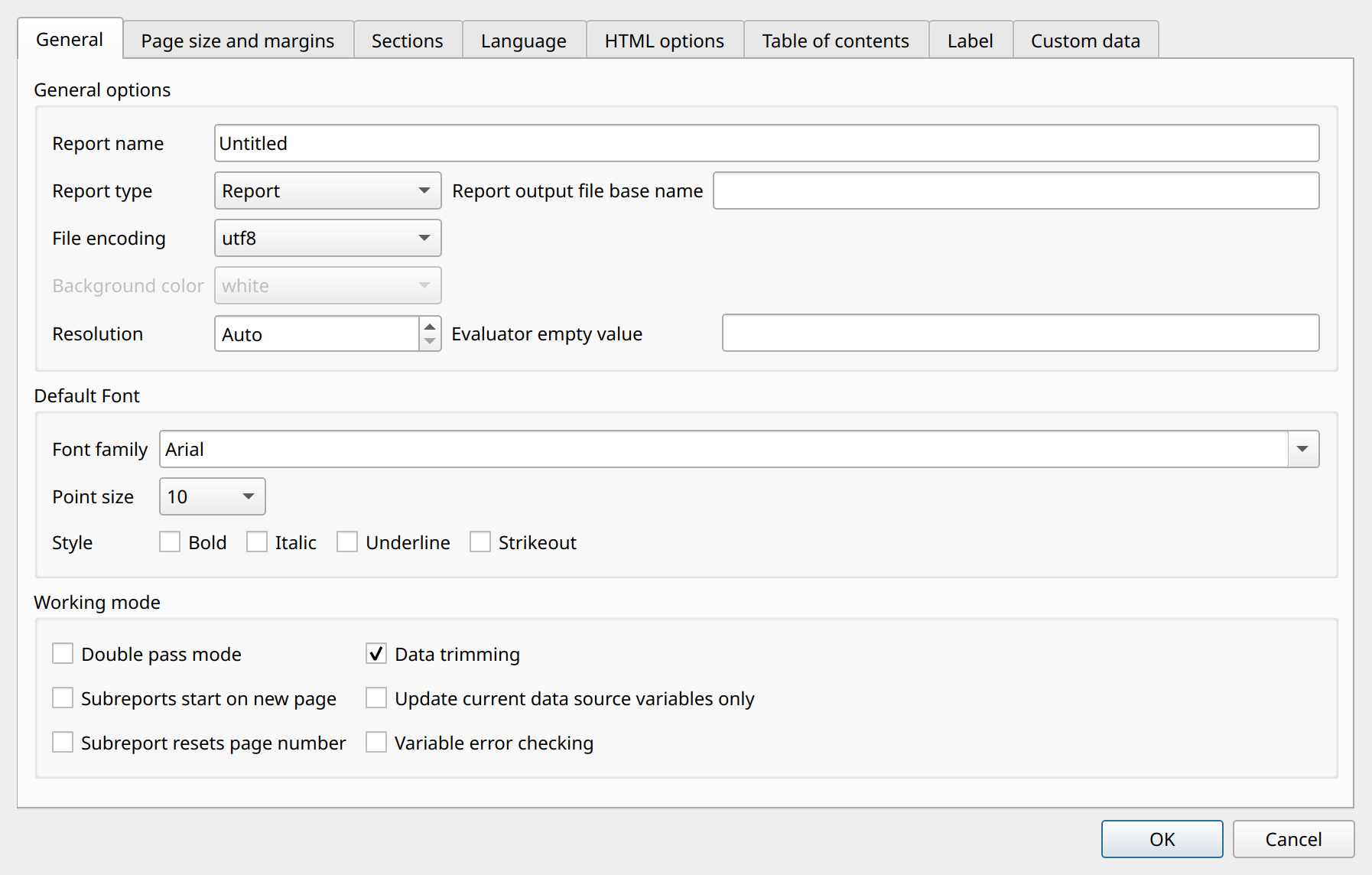Expand the File encoding dropdown
The width and height of the screenshot is (1372, 875).
(x=327, y=238)
